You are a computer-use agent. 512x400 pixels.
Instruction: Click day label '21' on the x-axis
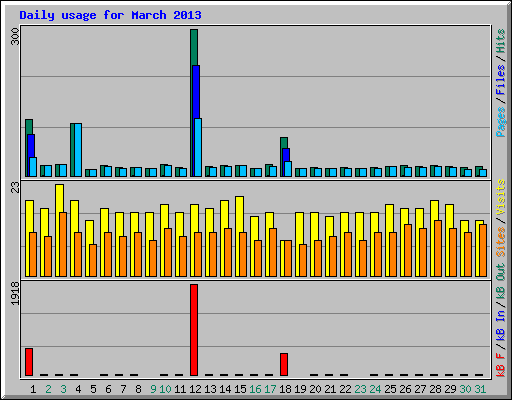[x=330, y=389]
